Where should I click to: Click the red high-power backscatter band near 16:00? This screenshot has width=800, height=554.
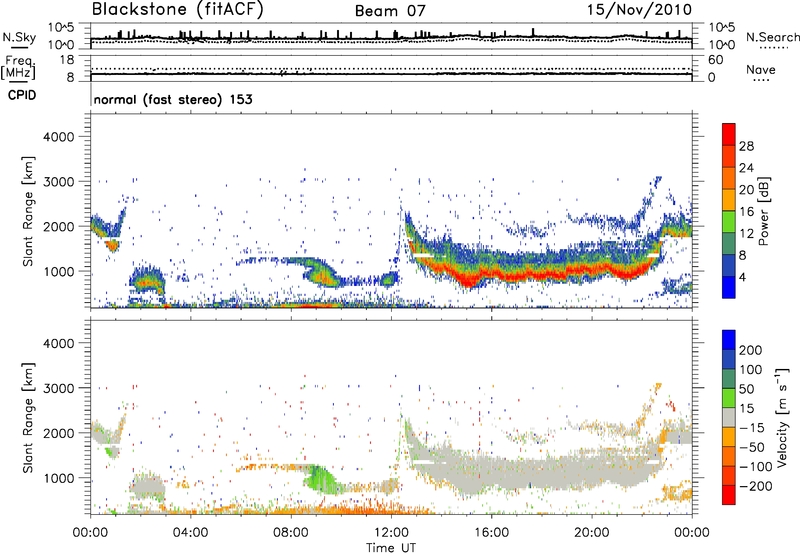pos(492,272)
